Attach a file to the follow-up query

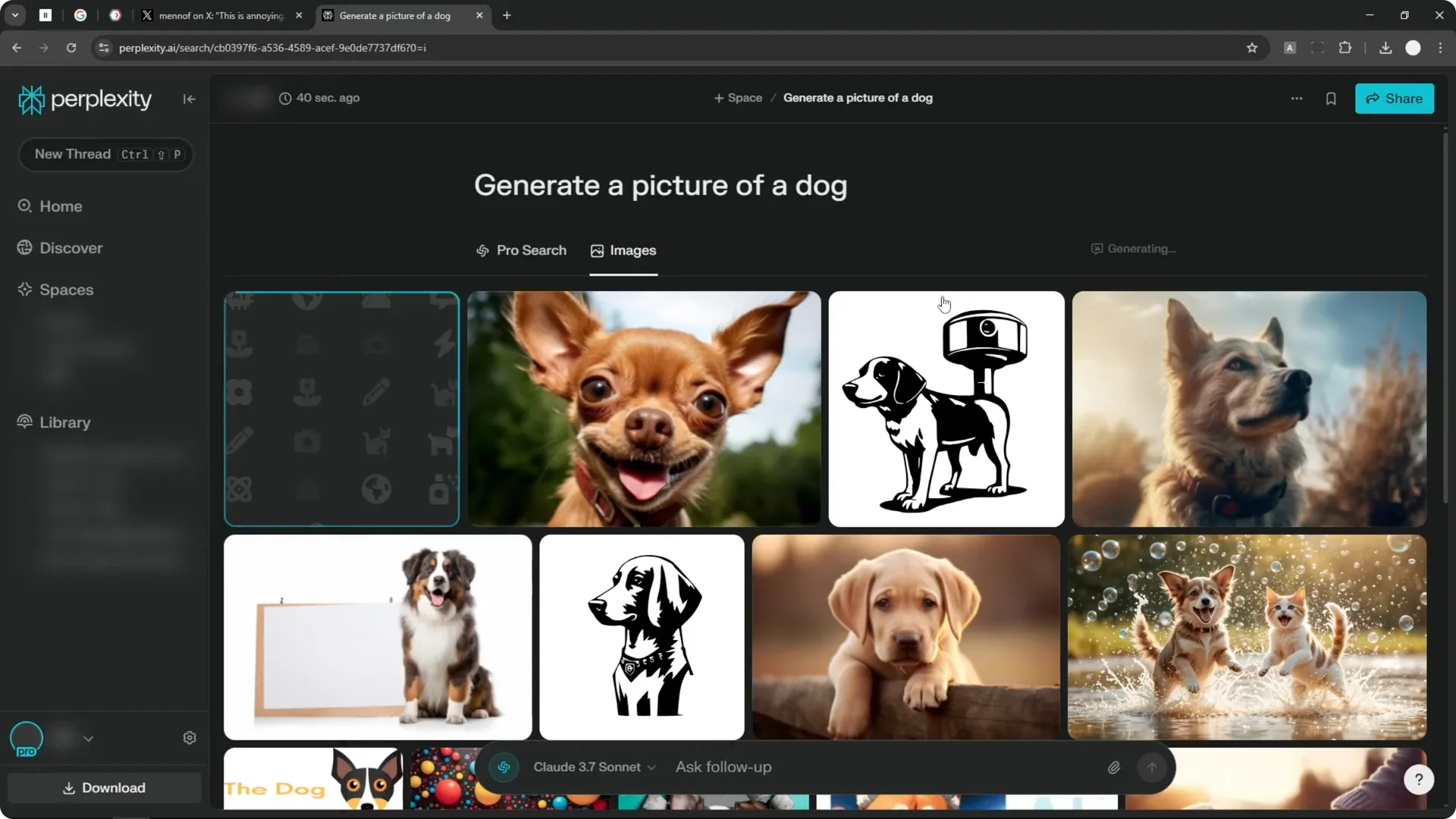(x=1114, y=767)
